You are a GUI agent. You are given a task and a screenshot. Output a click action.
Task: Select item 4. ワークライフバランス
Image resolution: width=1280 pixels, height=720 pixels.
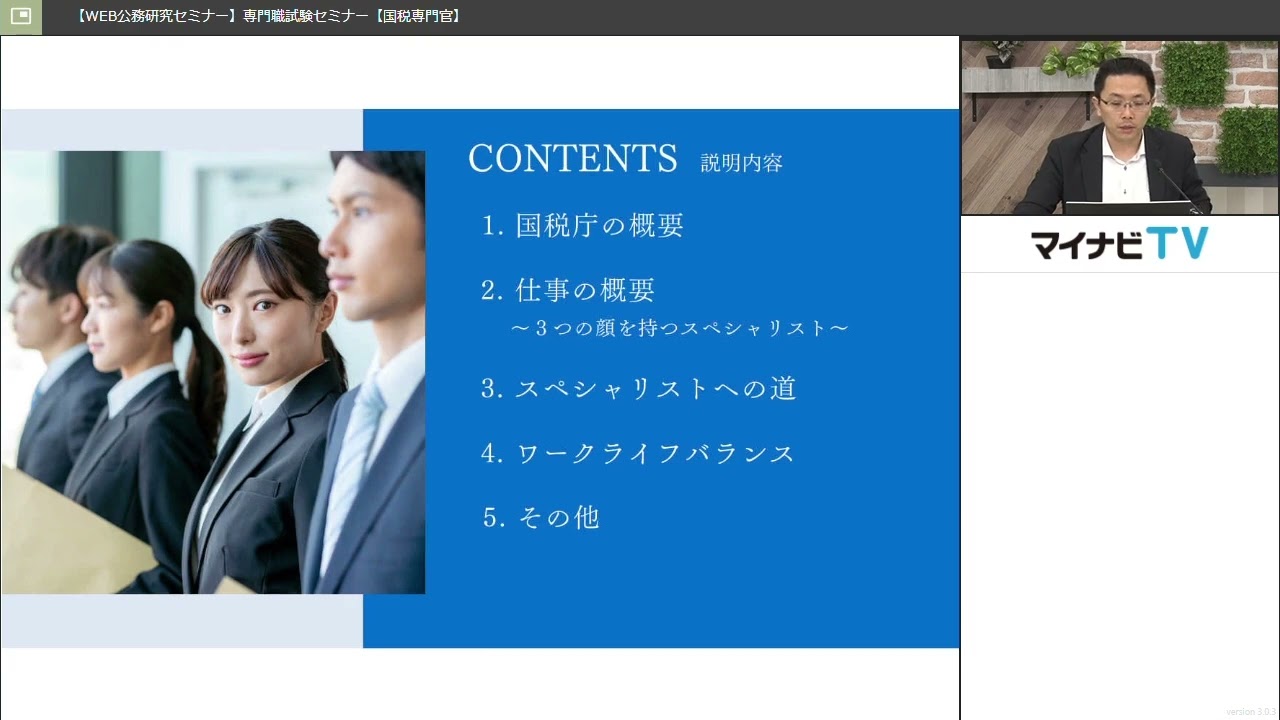638,453
